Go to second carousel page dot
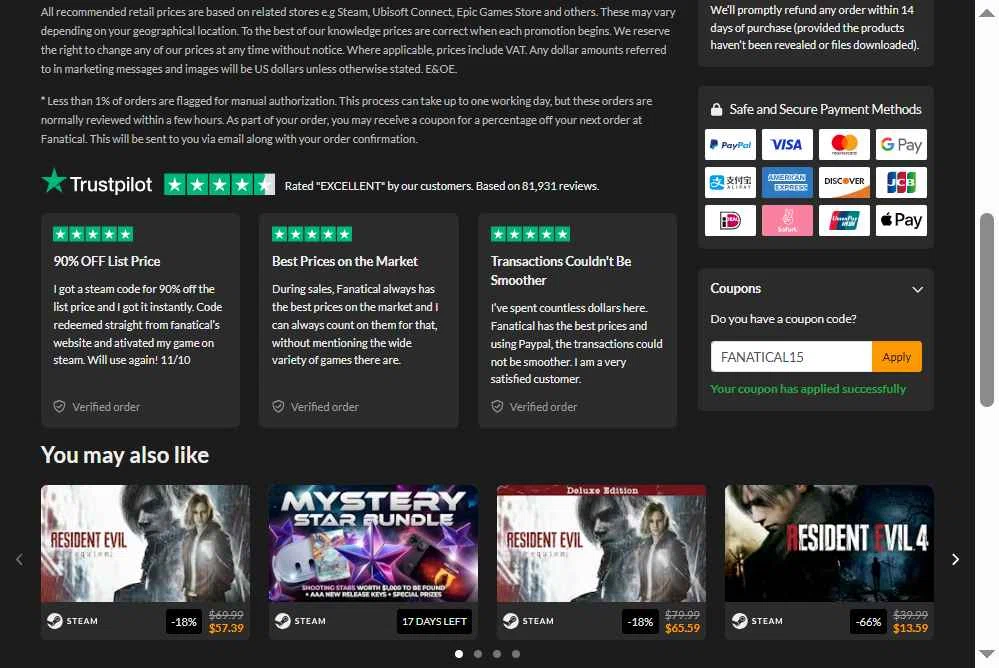Screen dimensions: 999x668 tap(478, 654)
